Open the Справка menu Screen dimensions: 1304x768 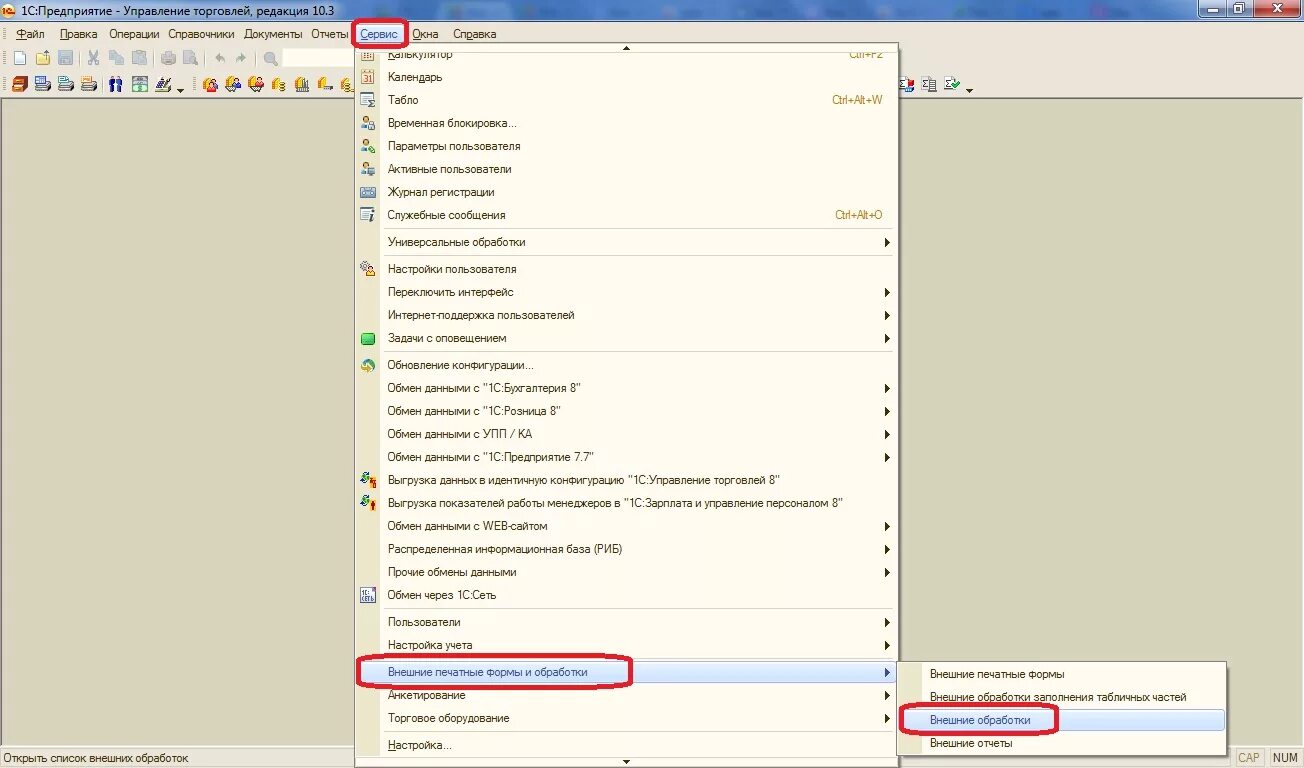point(474,34)
